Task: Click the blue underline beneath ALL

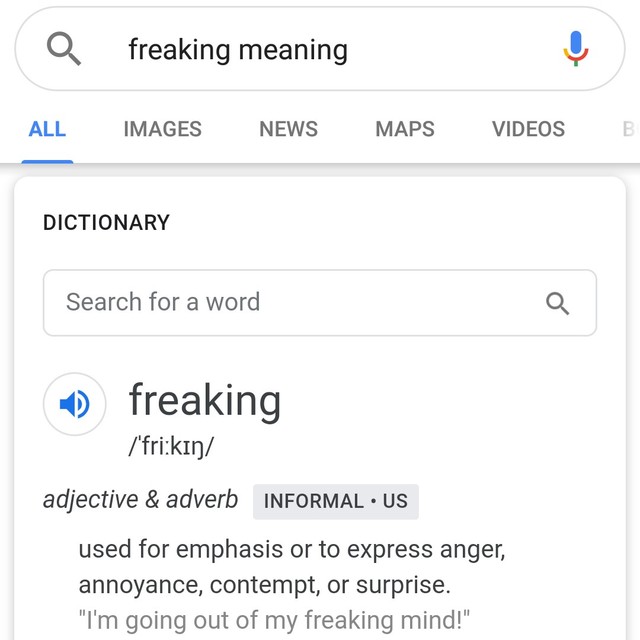Action: pos(47,160)
